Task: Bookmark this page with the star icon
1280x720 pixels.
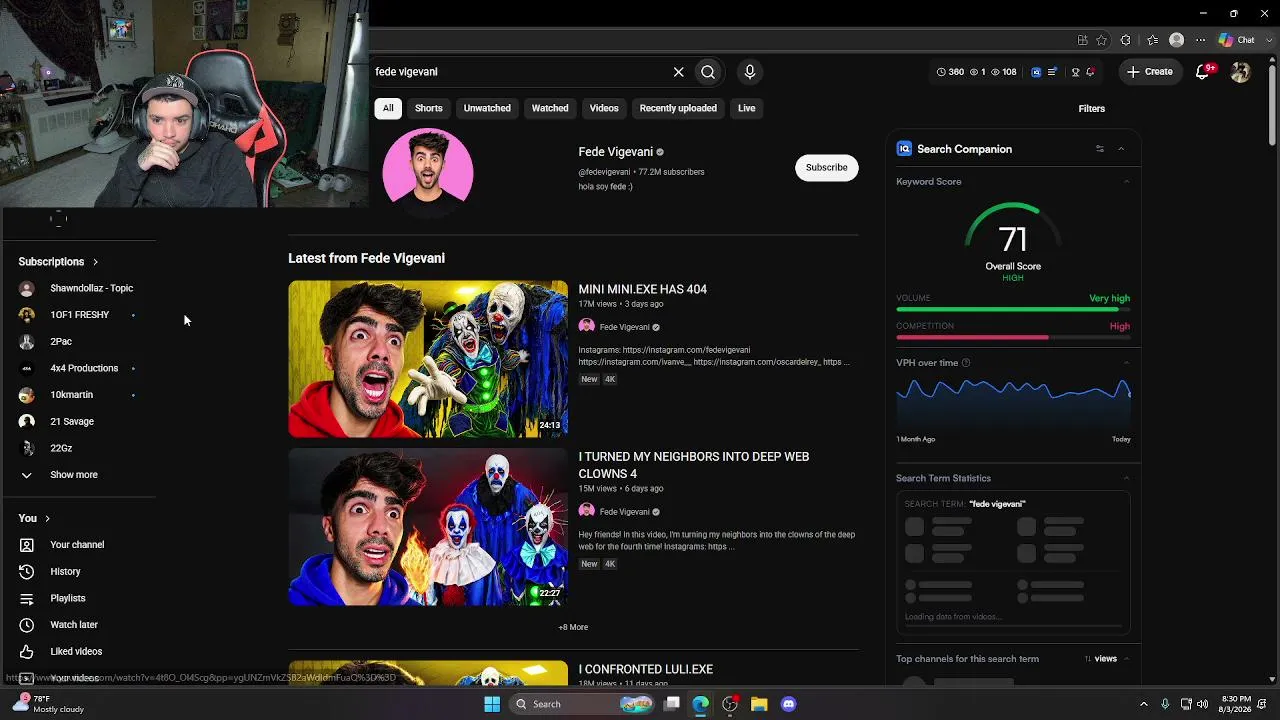Action: 1101,40
